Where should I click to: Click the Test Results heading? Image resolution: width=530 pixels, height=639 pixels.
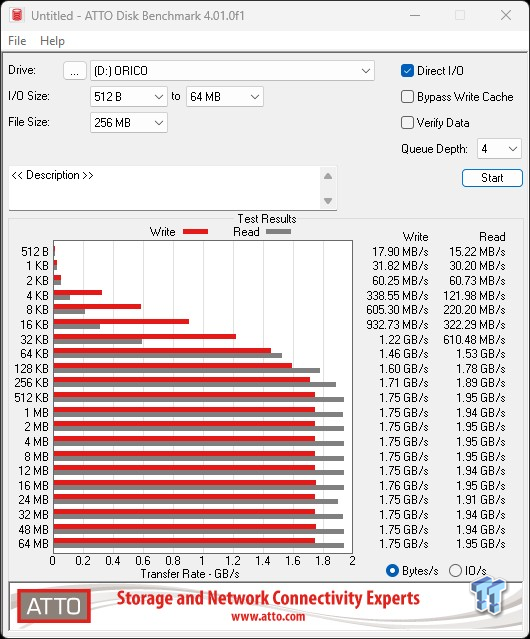tap(267, 219)
